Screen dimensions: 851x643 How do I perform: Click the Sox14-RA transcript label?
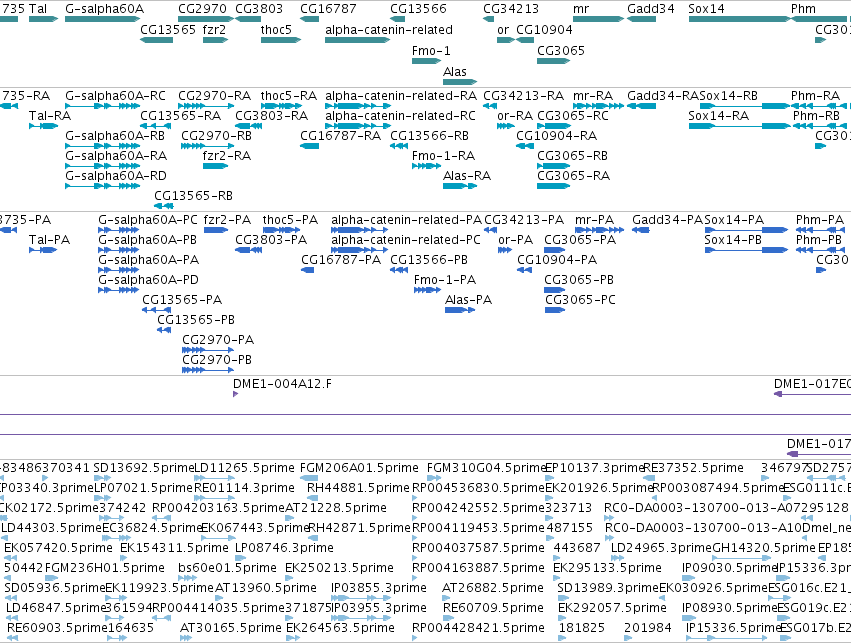tap(719, 116)
